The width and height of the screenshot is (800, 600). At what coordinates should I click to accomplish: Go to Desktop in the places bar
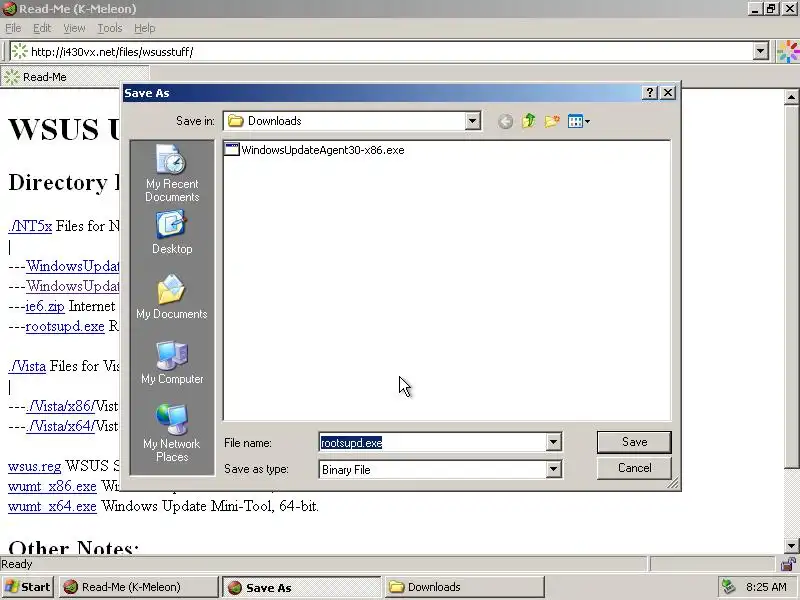click(172, 233)
